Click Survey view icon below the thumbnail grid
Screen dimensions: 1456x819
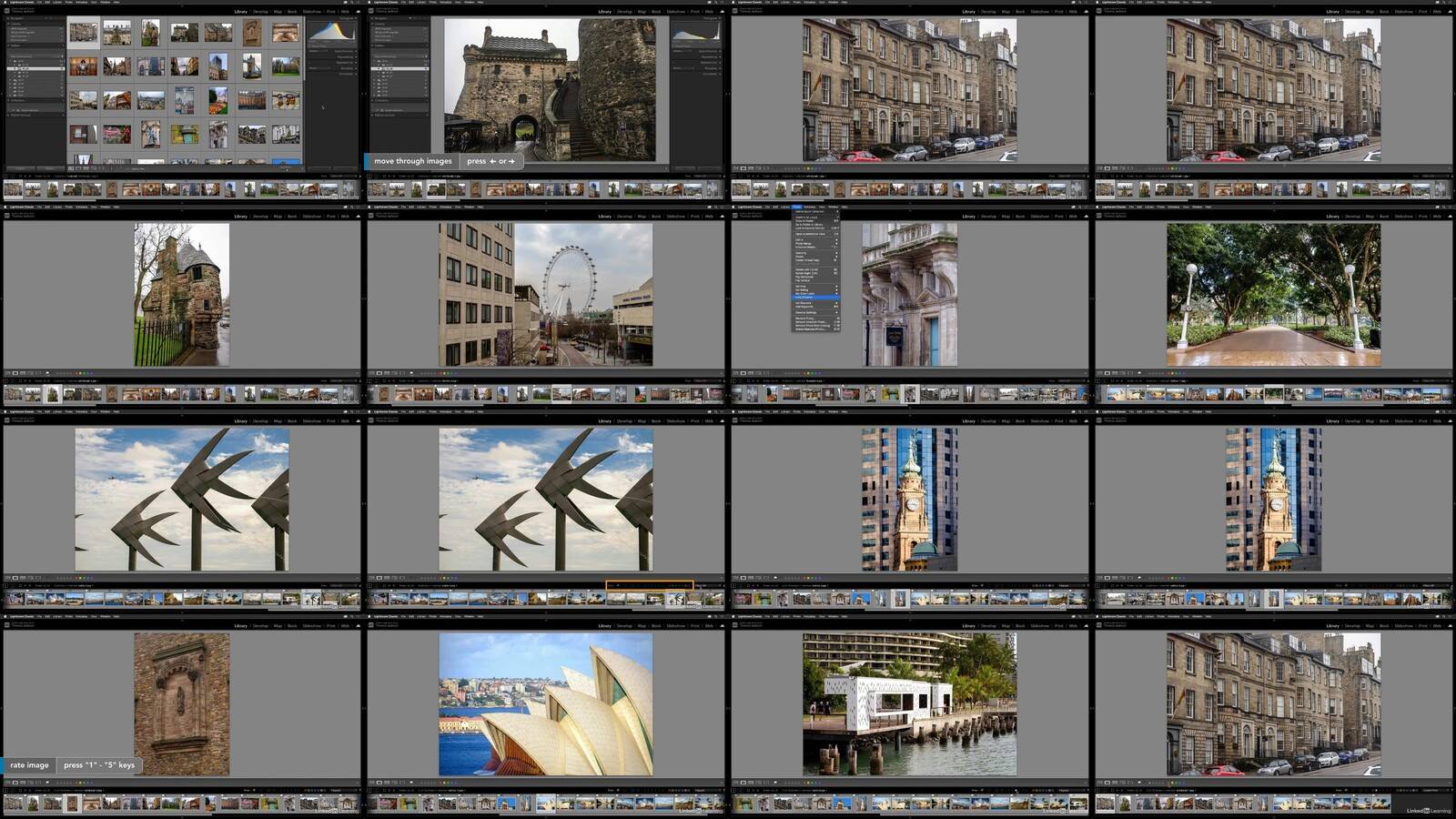94,168
